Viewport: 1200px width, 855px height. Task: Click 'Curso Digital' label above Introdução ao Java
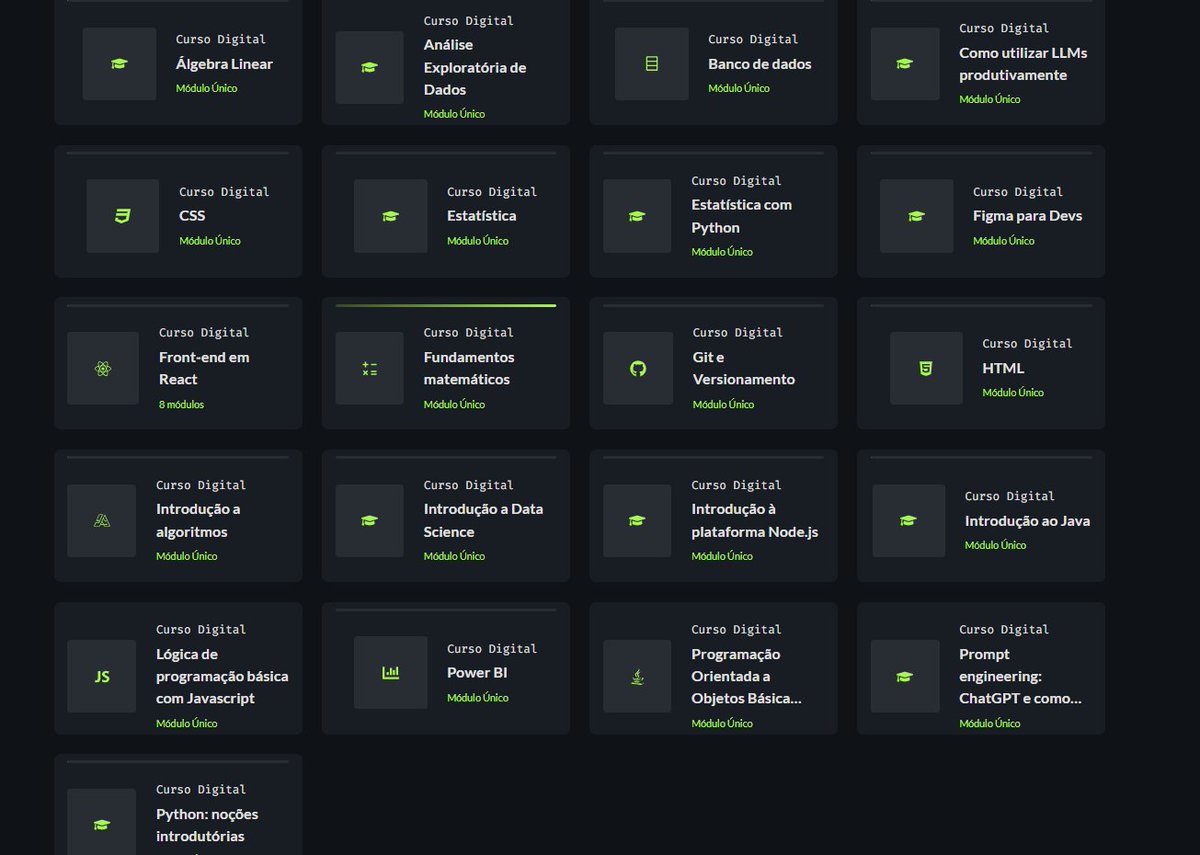tap(1010, 496)
